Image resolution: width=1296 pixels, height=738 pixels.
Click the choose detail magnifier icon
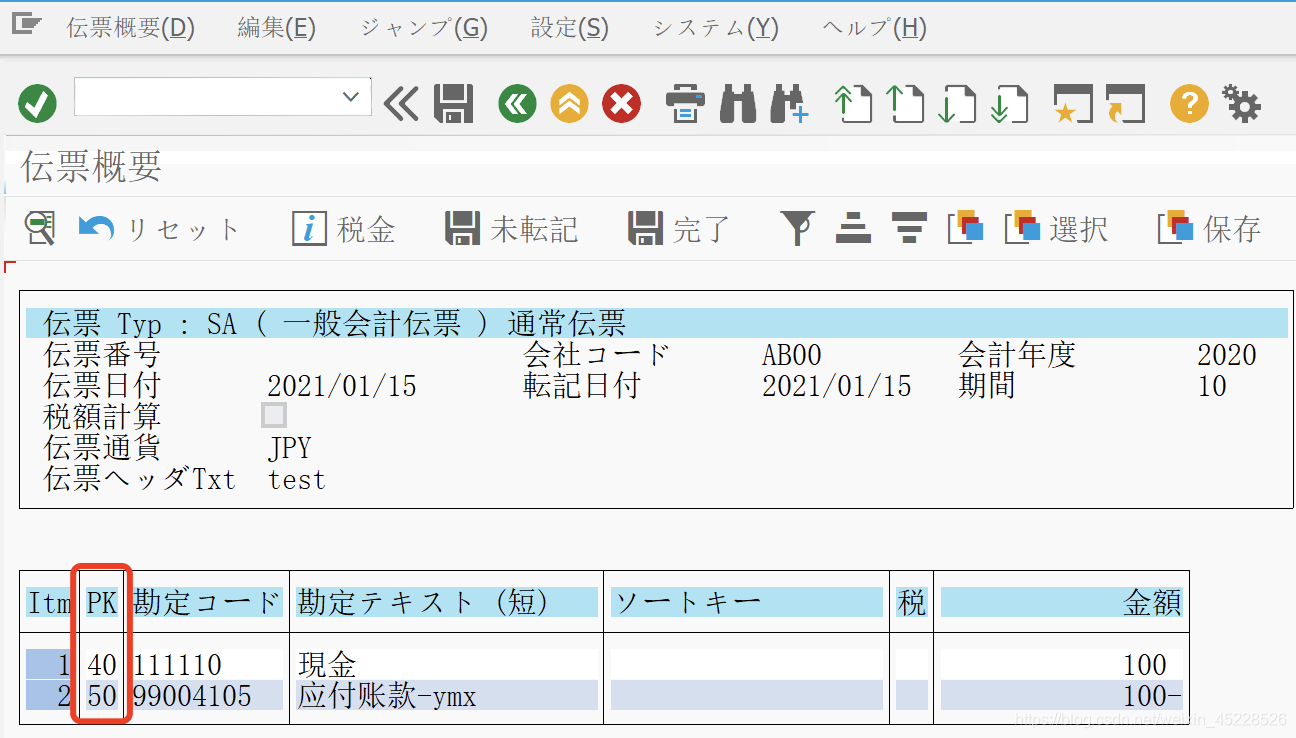[40, 229]
